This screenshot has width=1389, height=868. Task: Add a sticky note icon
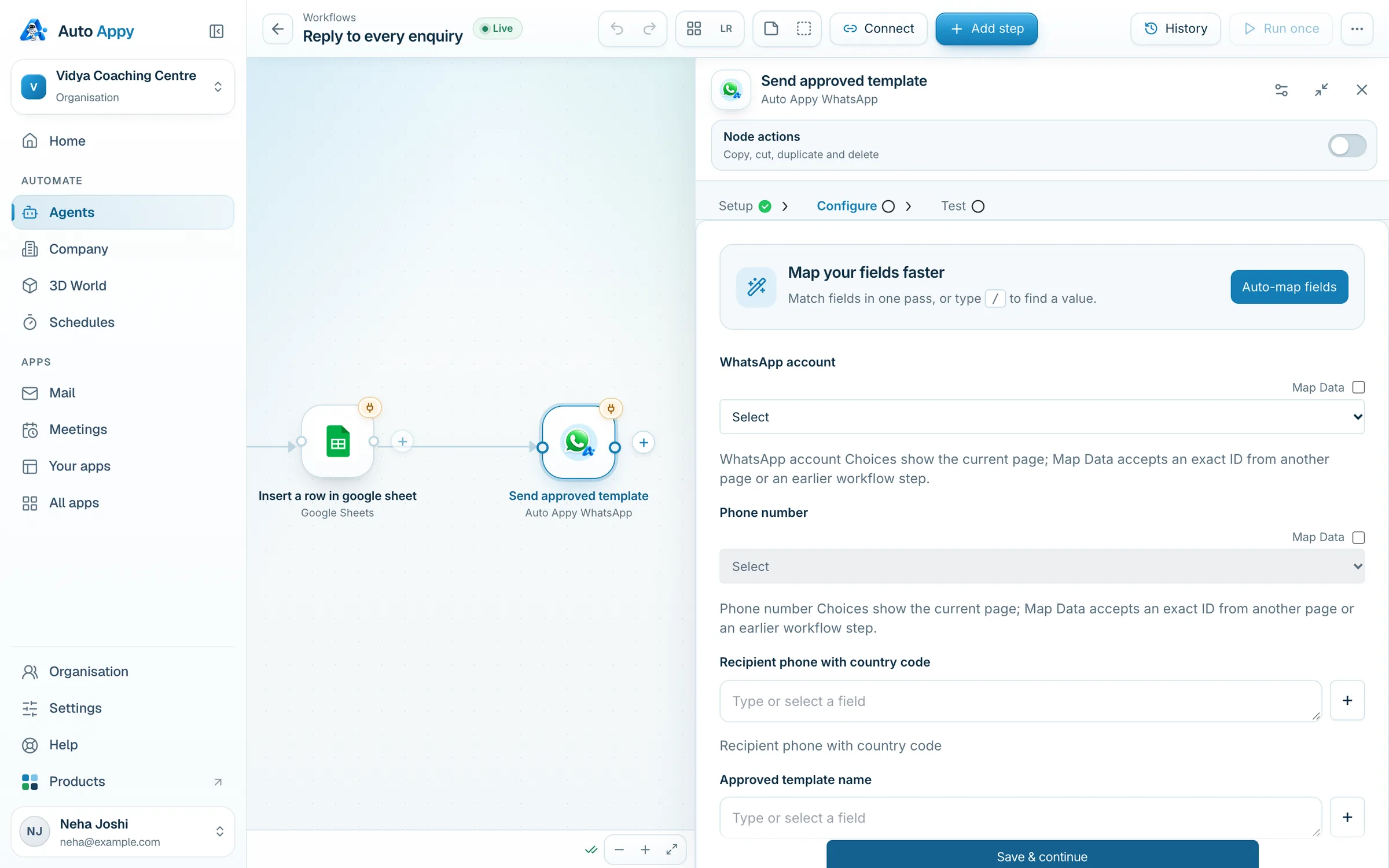771,28
